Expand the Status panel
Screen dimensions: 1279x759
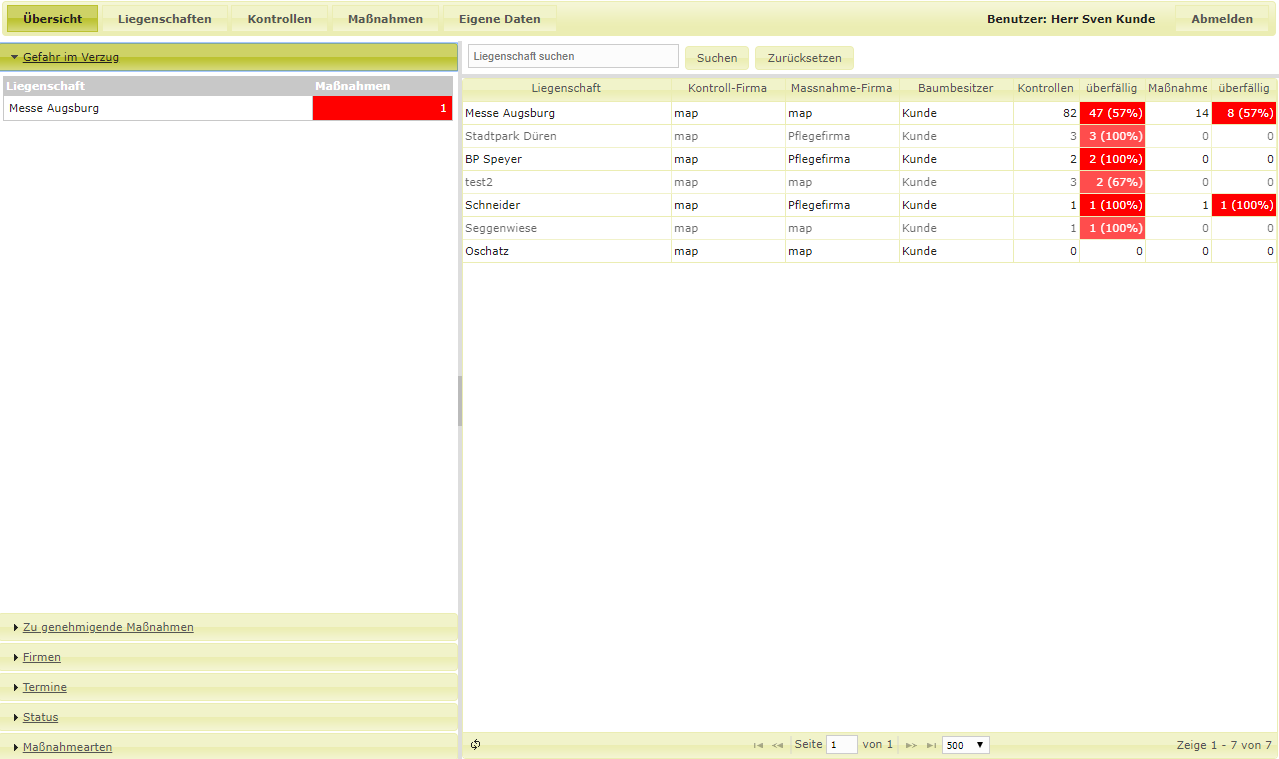(x=40, y=717)
